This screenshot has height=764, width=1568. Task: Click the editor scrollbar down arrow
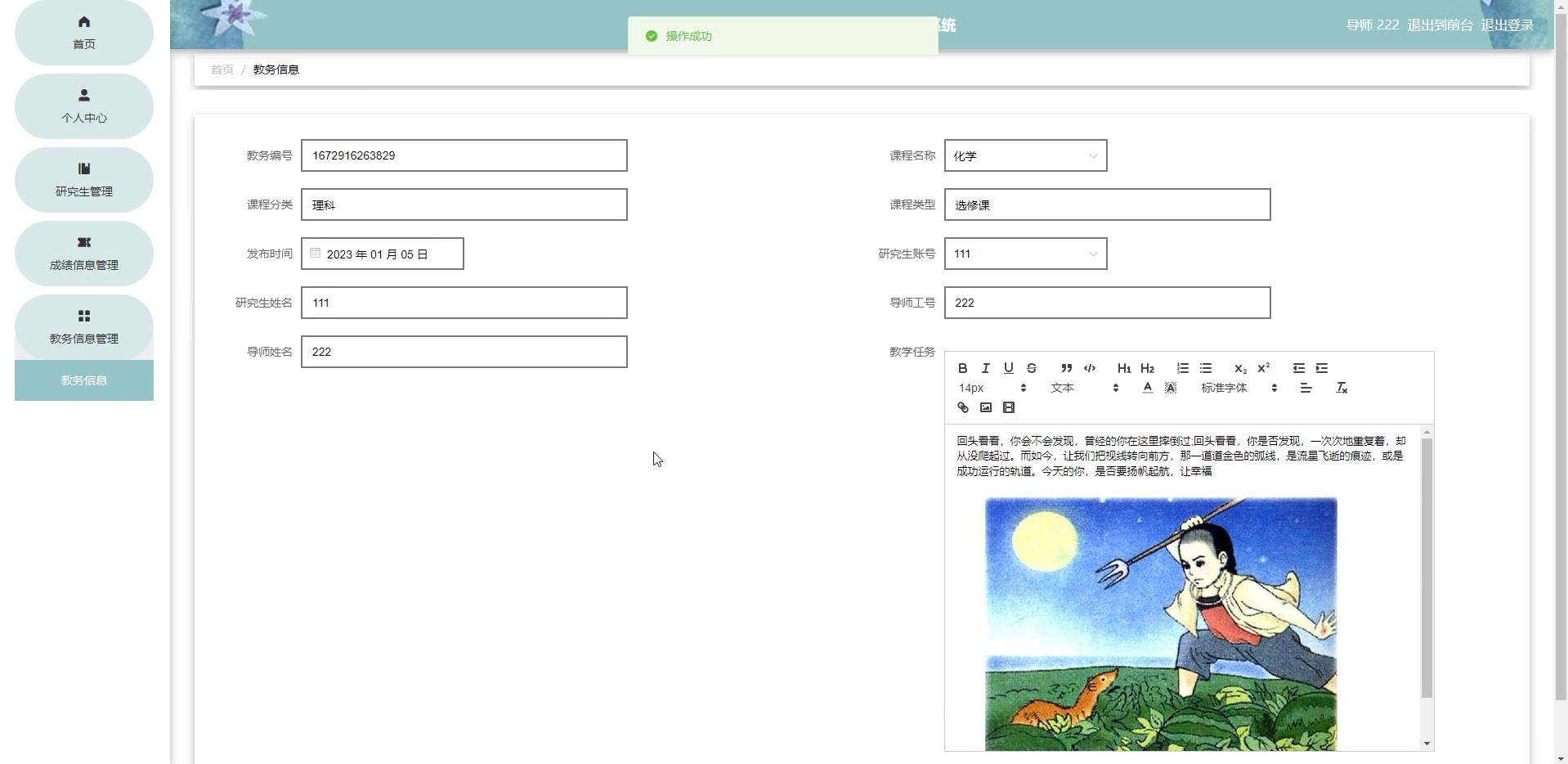pyautogui.click(x=1427, y=744)
